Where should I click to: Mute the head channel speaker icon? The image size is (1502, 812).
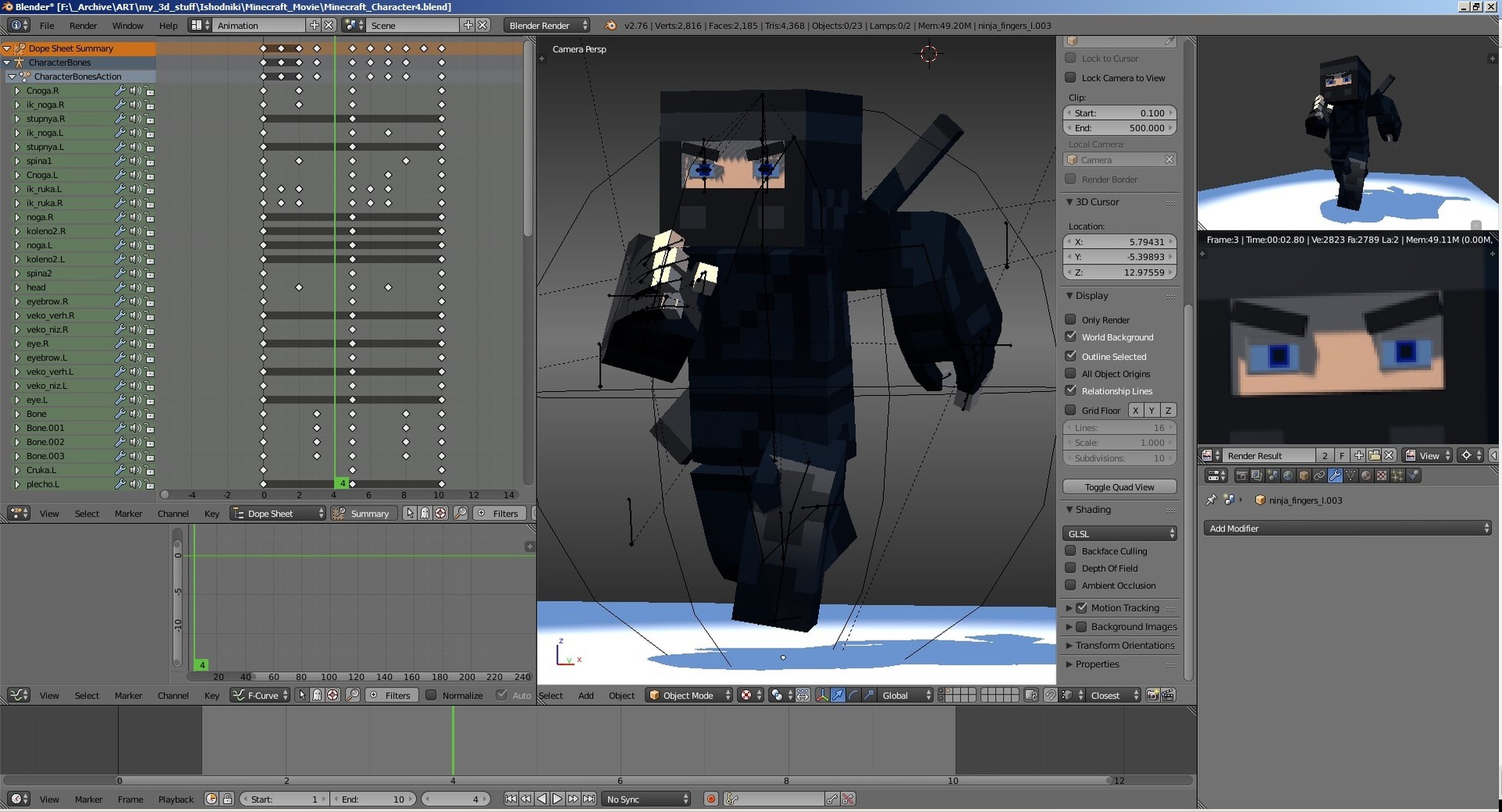point(135,288)
